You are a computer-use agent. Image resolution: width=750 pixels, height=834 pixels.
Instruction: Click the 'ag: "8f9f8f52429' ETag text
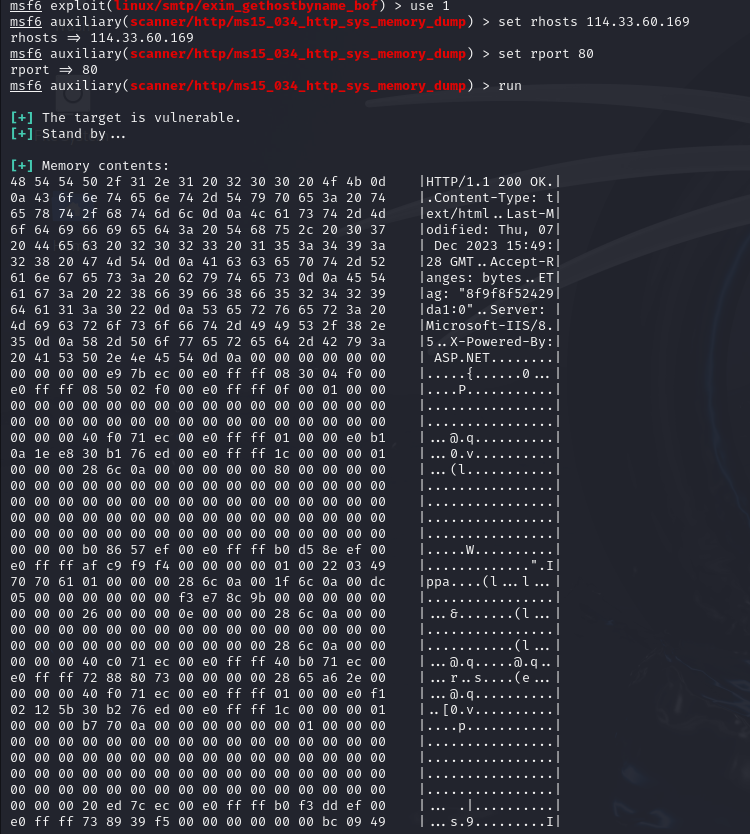click(489, 293)
